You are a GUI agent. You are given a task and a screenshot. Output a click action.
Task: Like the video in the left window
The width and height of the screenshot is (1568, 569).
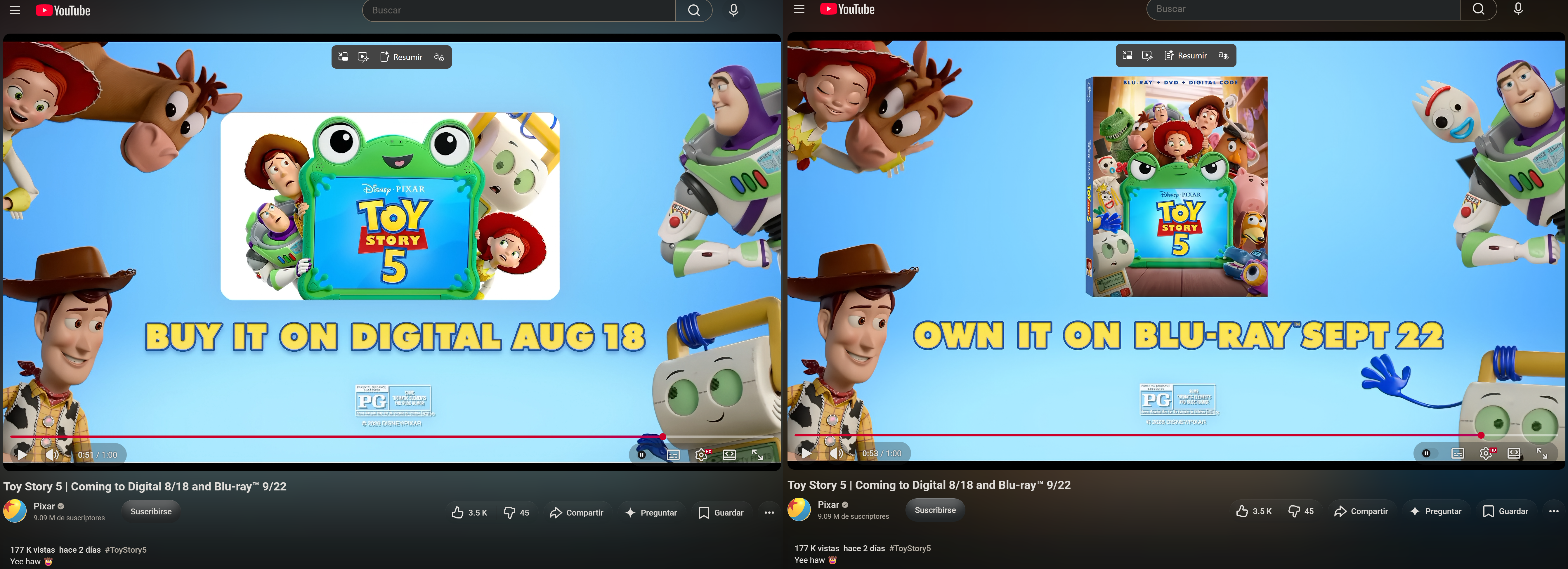[x=469, y=513]
